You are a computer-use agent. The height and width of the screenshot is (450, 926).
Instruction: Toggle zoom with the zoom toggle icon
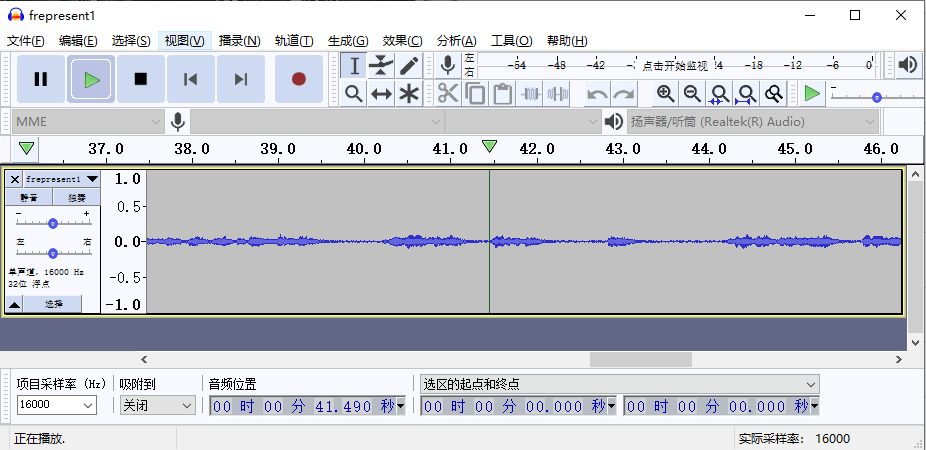pos(774,93)
